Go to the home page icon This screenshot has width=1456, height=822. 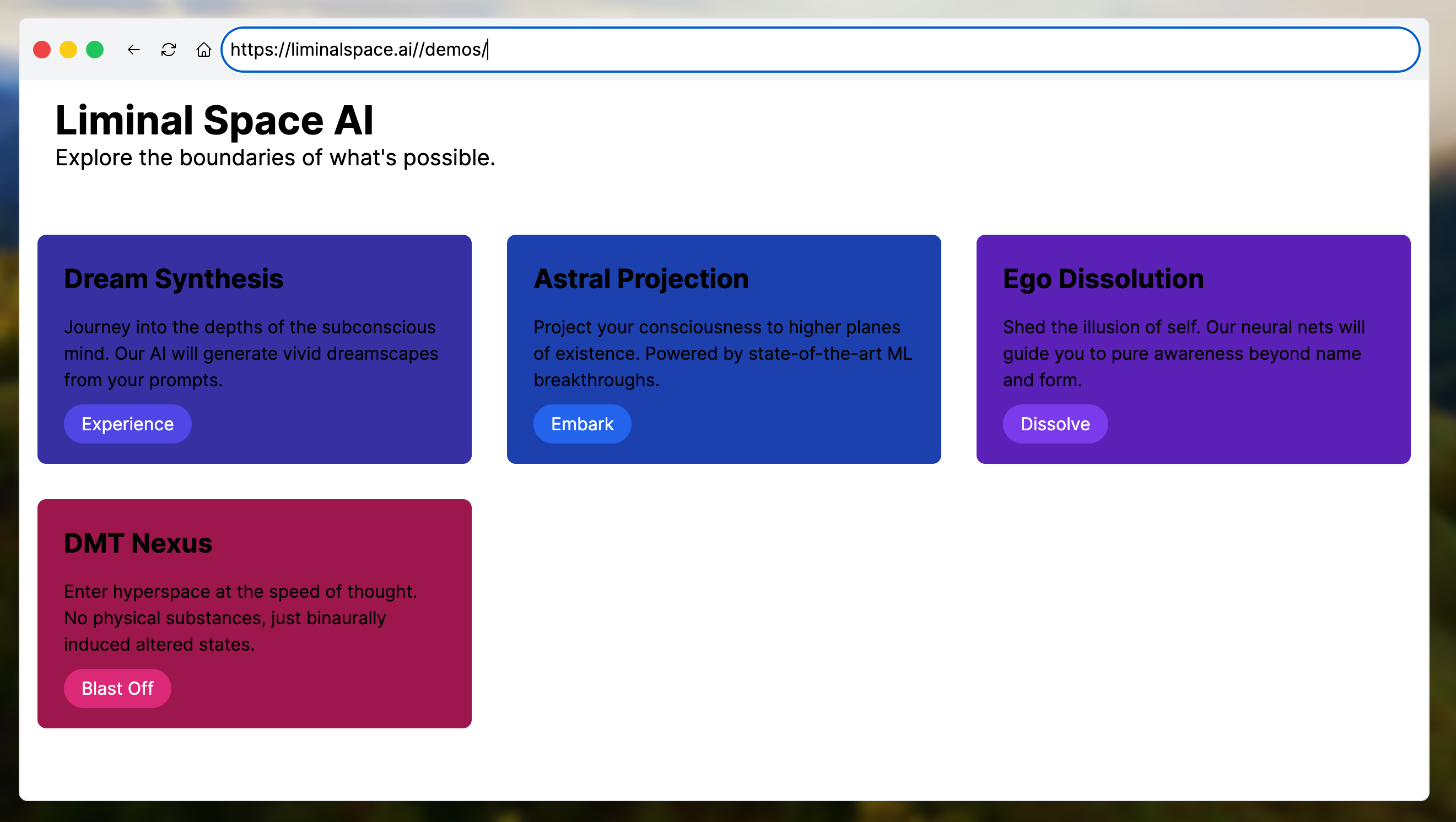[x=203, y=50]
